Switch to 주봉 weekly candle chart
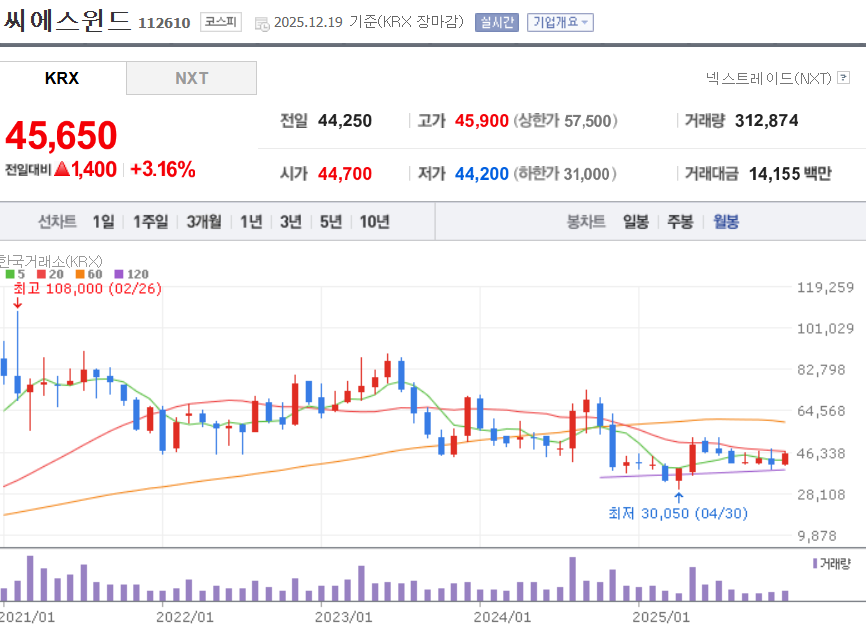 pyautogui.click(x=680, y=221)
